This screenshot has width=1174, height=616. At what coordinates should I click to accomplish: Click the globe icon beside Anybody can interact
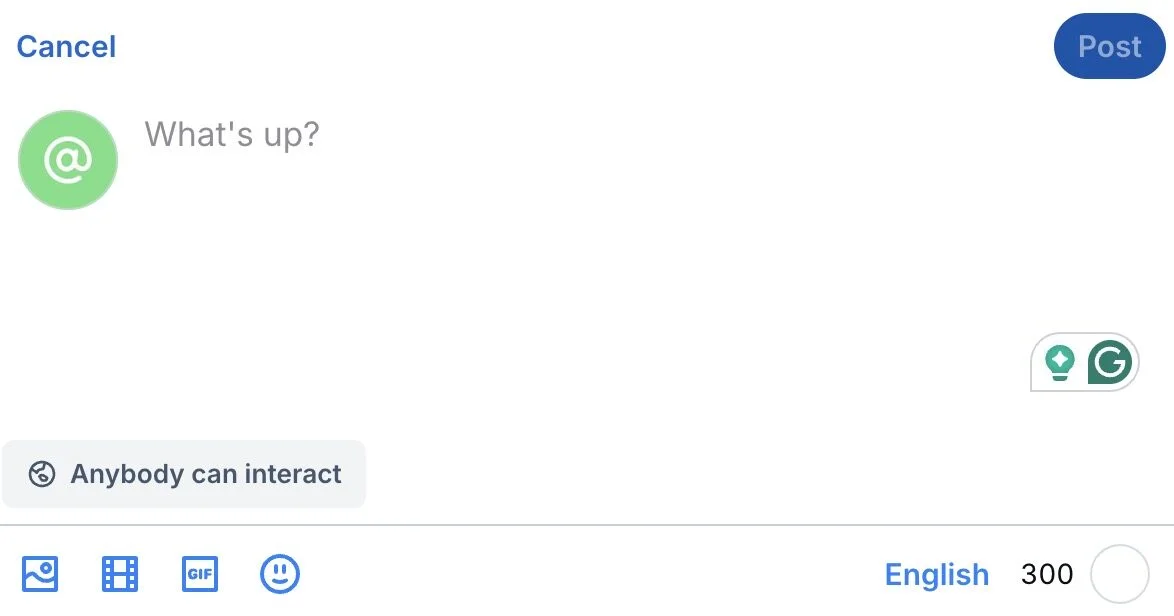click(x=42, y=474)
